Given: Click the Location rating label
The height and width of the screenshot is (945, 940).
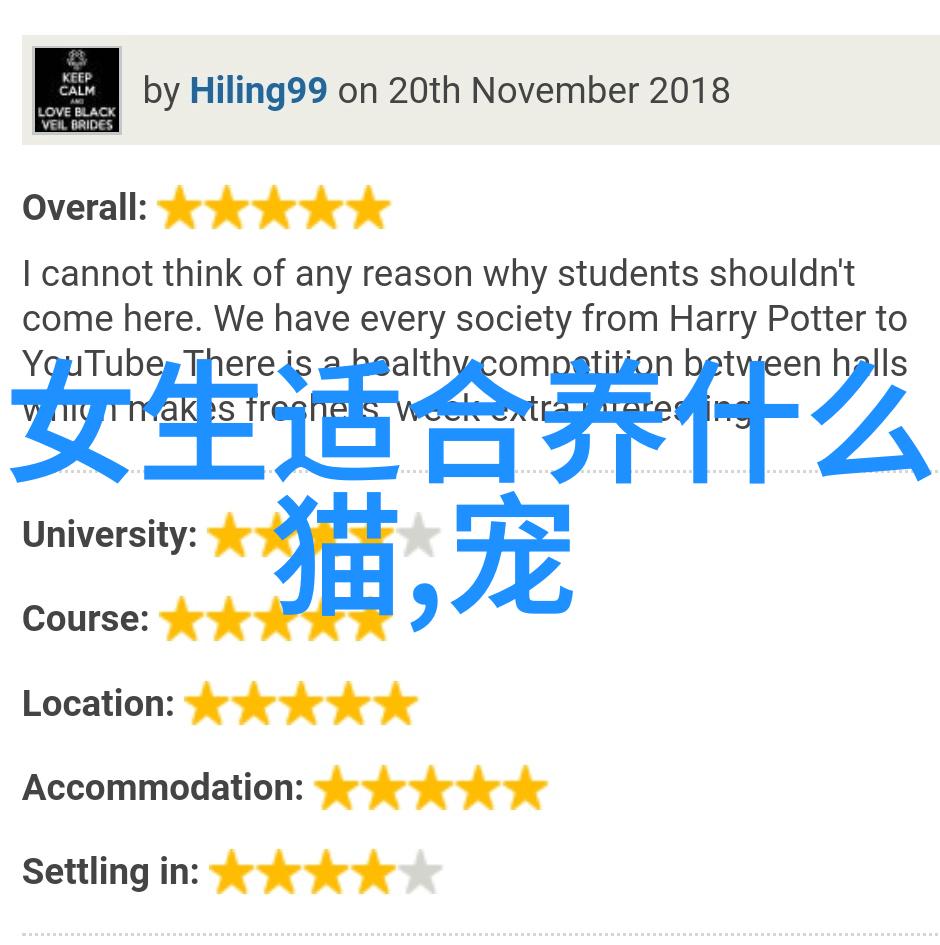Looking at the screenshot, I should click(x=98, y=703).
